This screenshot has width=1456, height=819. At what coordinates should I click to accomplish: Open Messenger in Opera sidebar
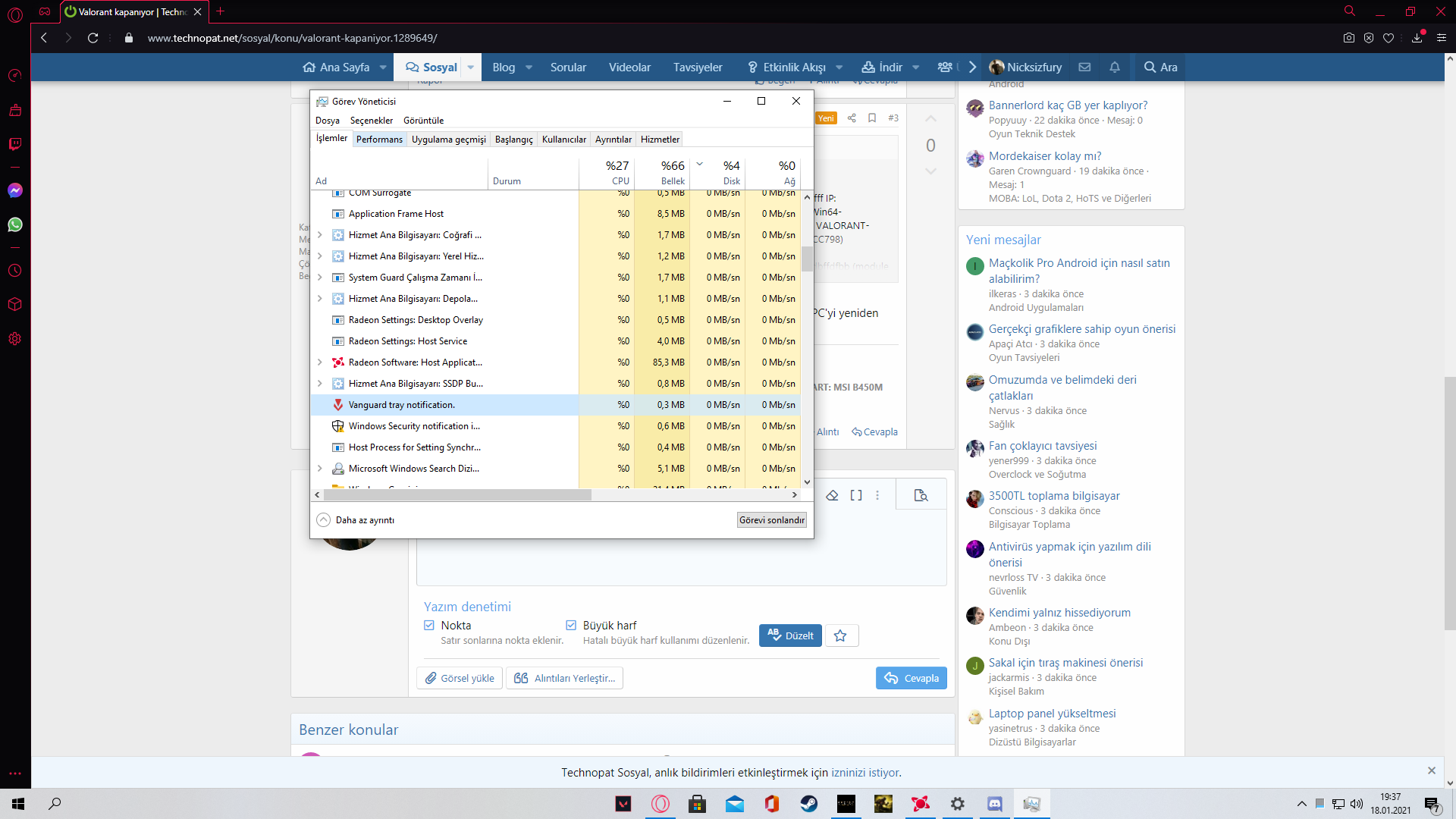point(15,190)
